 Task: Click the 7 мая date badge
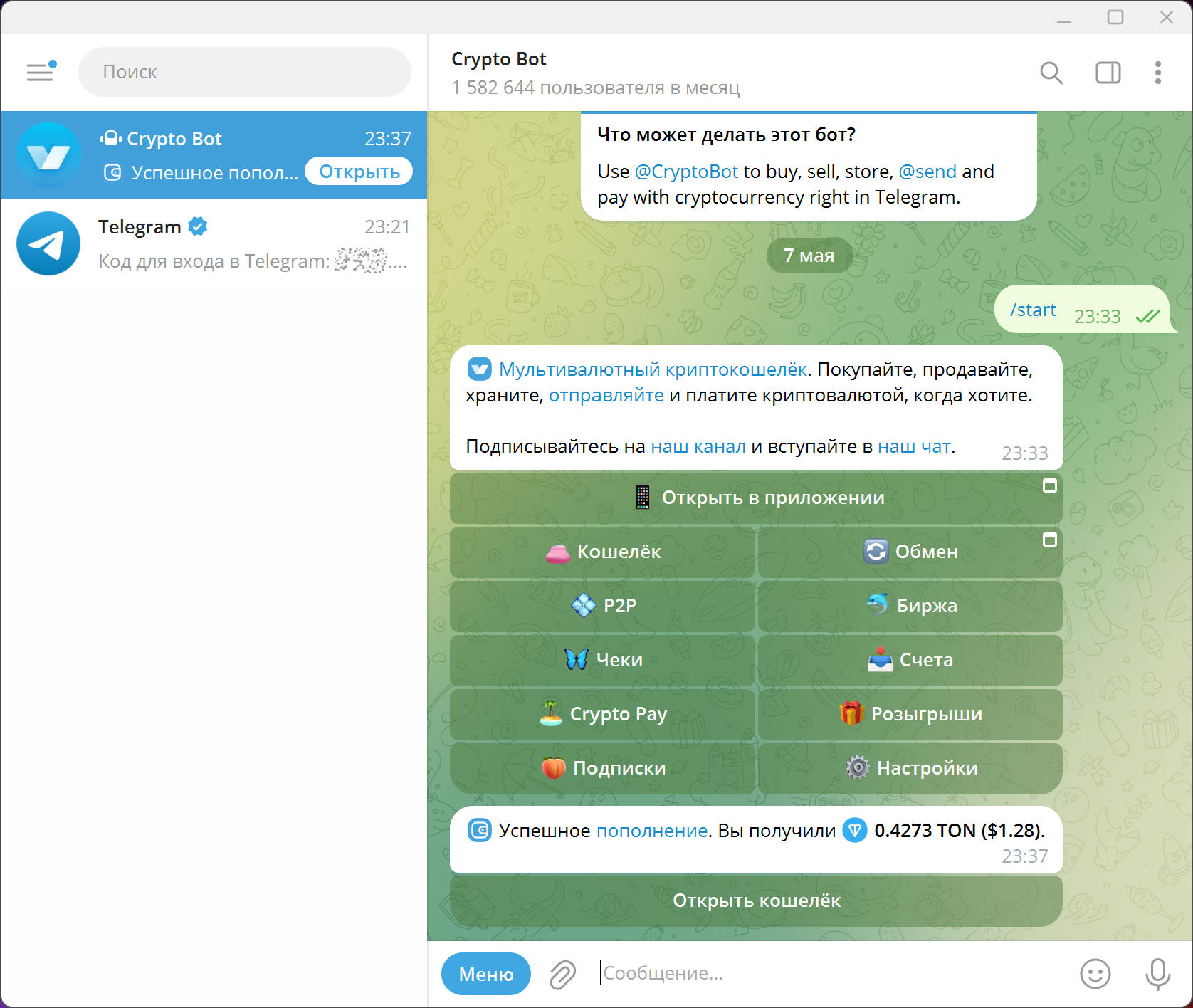click(x=809, y=256)
